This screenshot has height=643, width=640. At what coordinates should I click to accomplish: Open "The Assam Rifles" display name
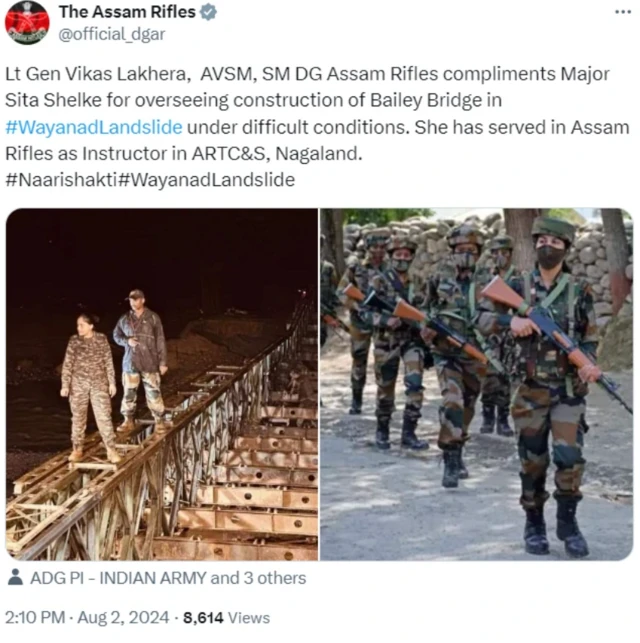point(127,12)
